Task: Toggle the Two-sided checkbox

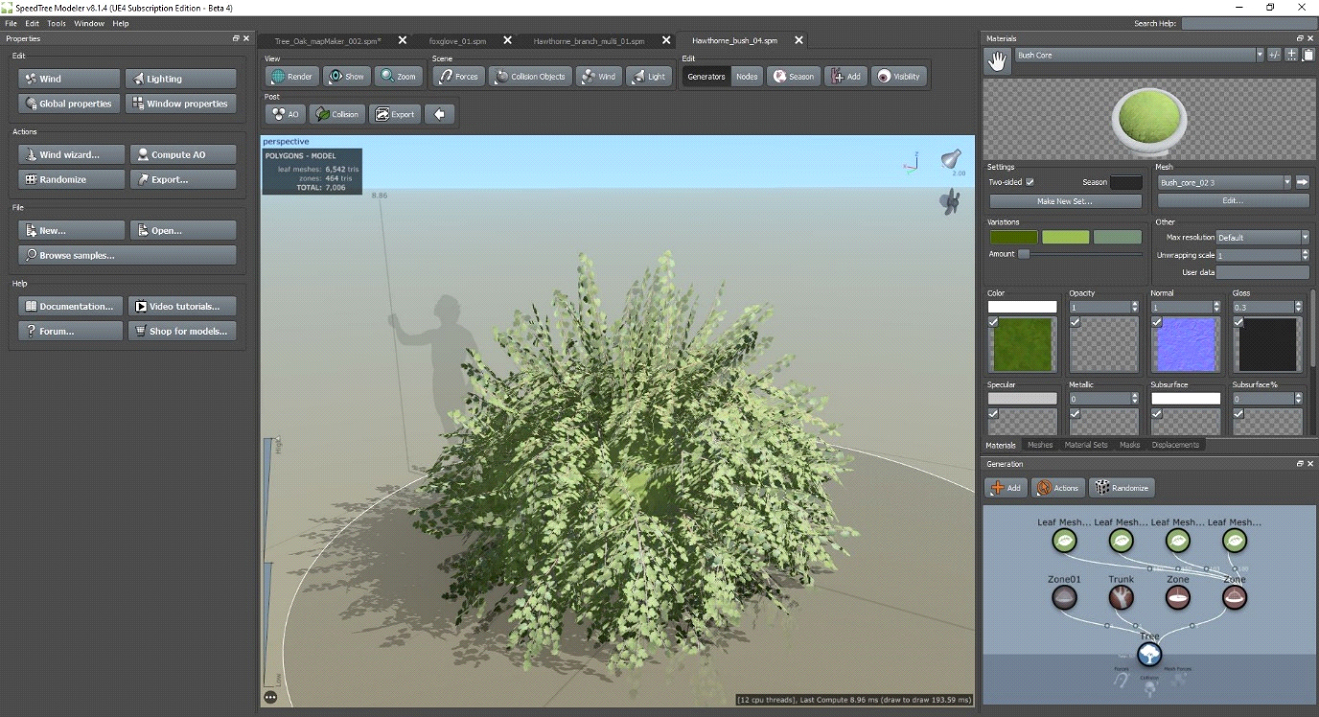Action: (1030, 182)
